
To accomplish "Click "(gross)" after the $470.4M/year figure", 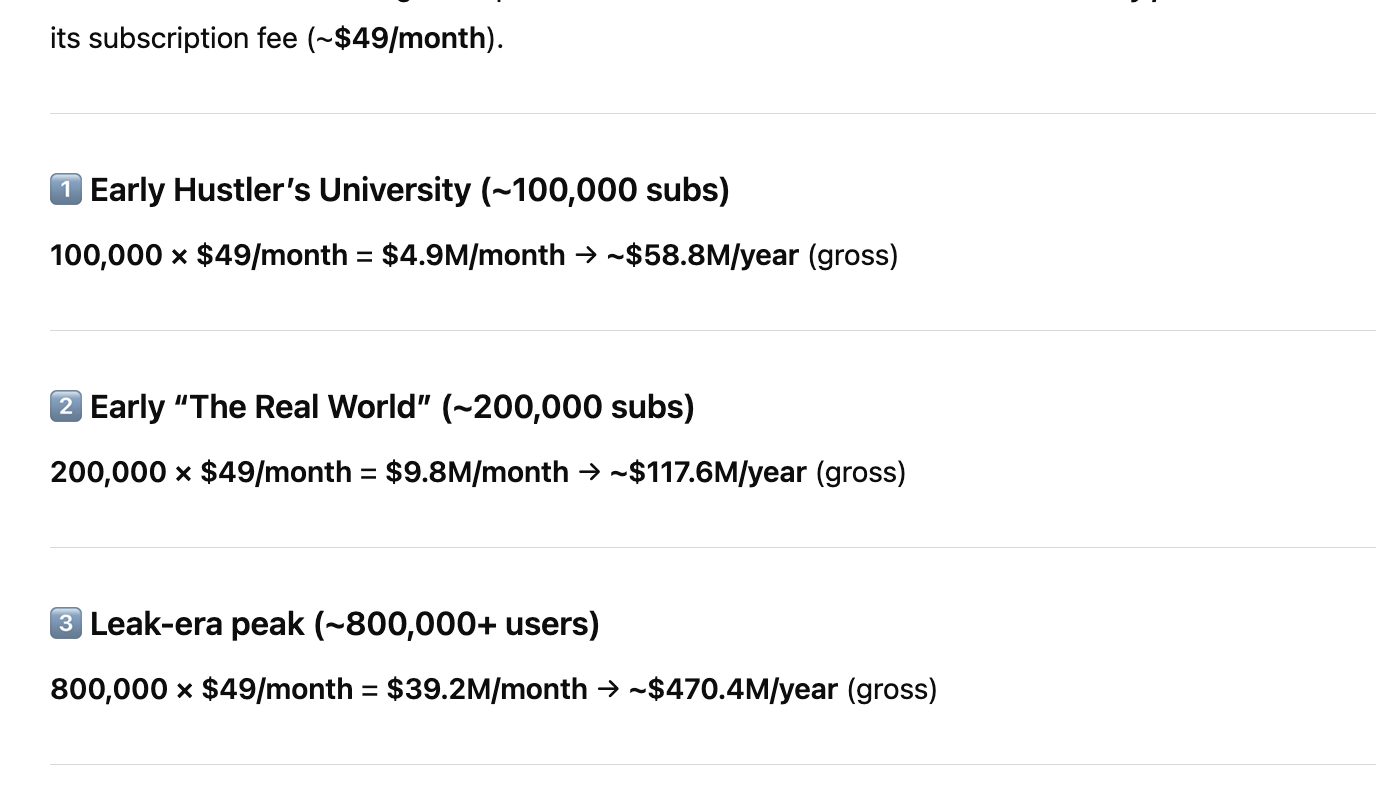I will [x=892, y=689].
